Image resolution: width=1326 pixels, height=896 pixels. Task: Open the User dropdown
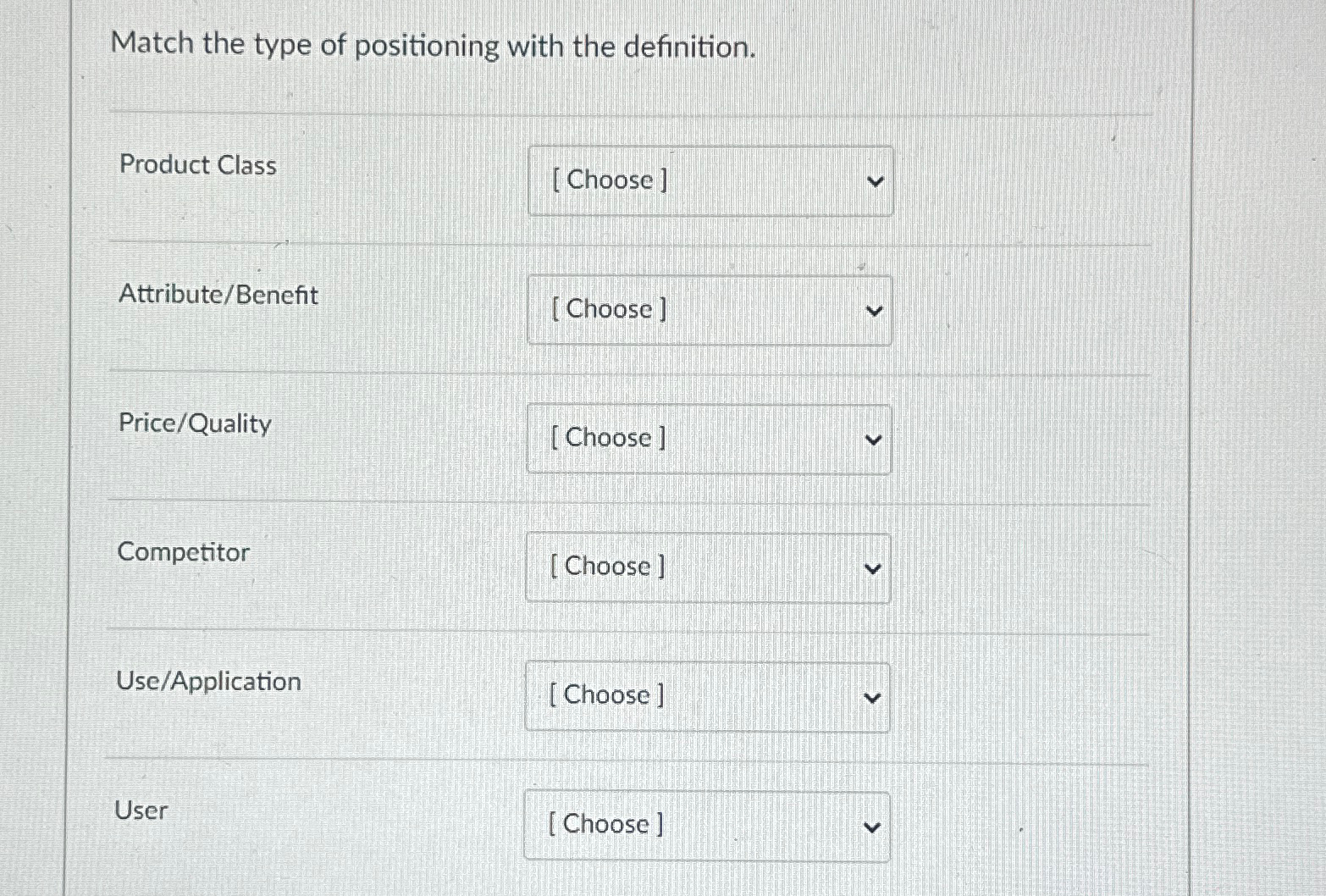click(x=708, y=826)
